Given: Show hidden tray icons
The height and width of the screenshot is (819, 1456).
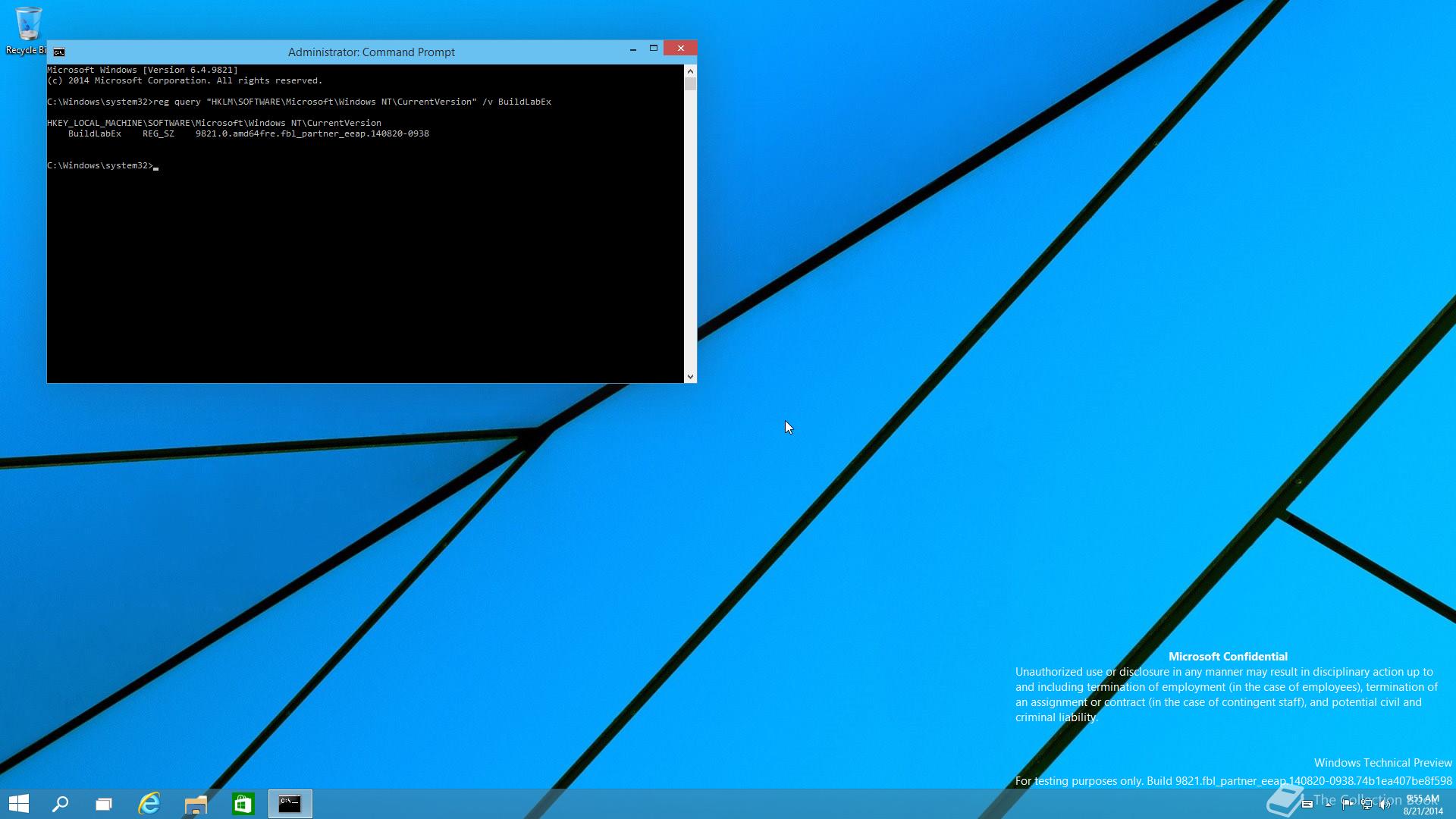Looking at the screenshot, I should point(1328,805).
